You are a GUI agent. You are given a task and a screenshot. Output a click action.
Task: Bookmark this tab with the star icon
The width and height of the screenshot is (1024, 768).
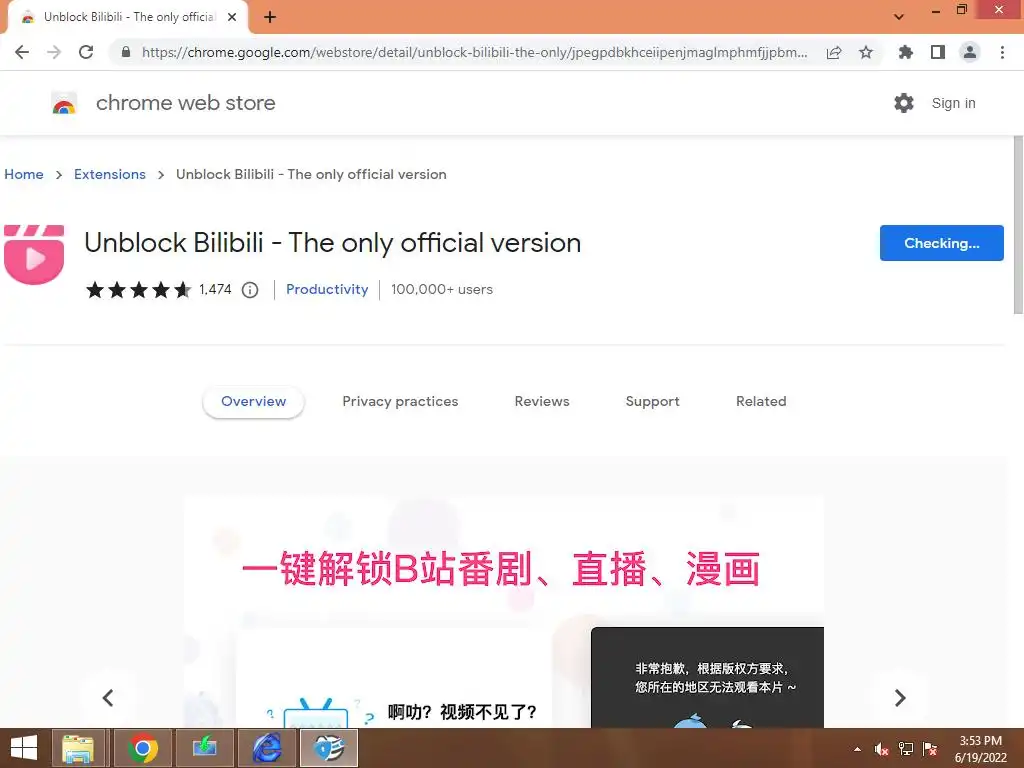point(866,52)
